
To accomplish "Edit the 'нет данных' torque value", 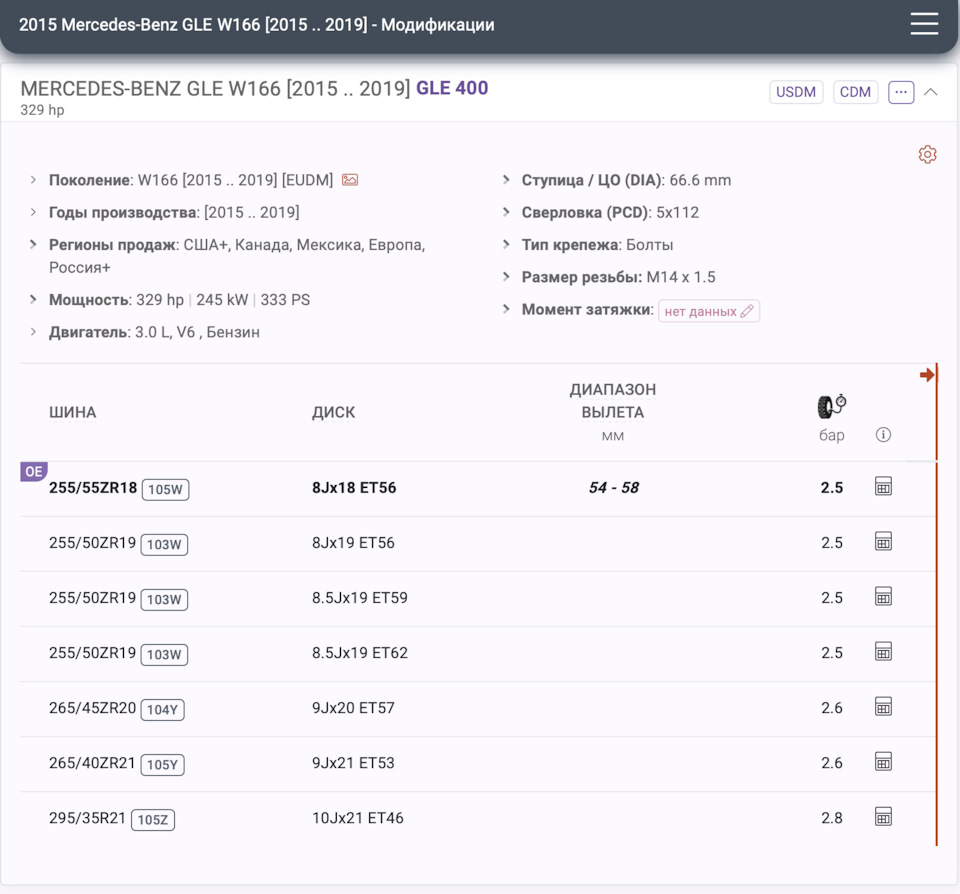I will (x=708, y=311).
